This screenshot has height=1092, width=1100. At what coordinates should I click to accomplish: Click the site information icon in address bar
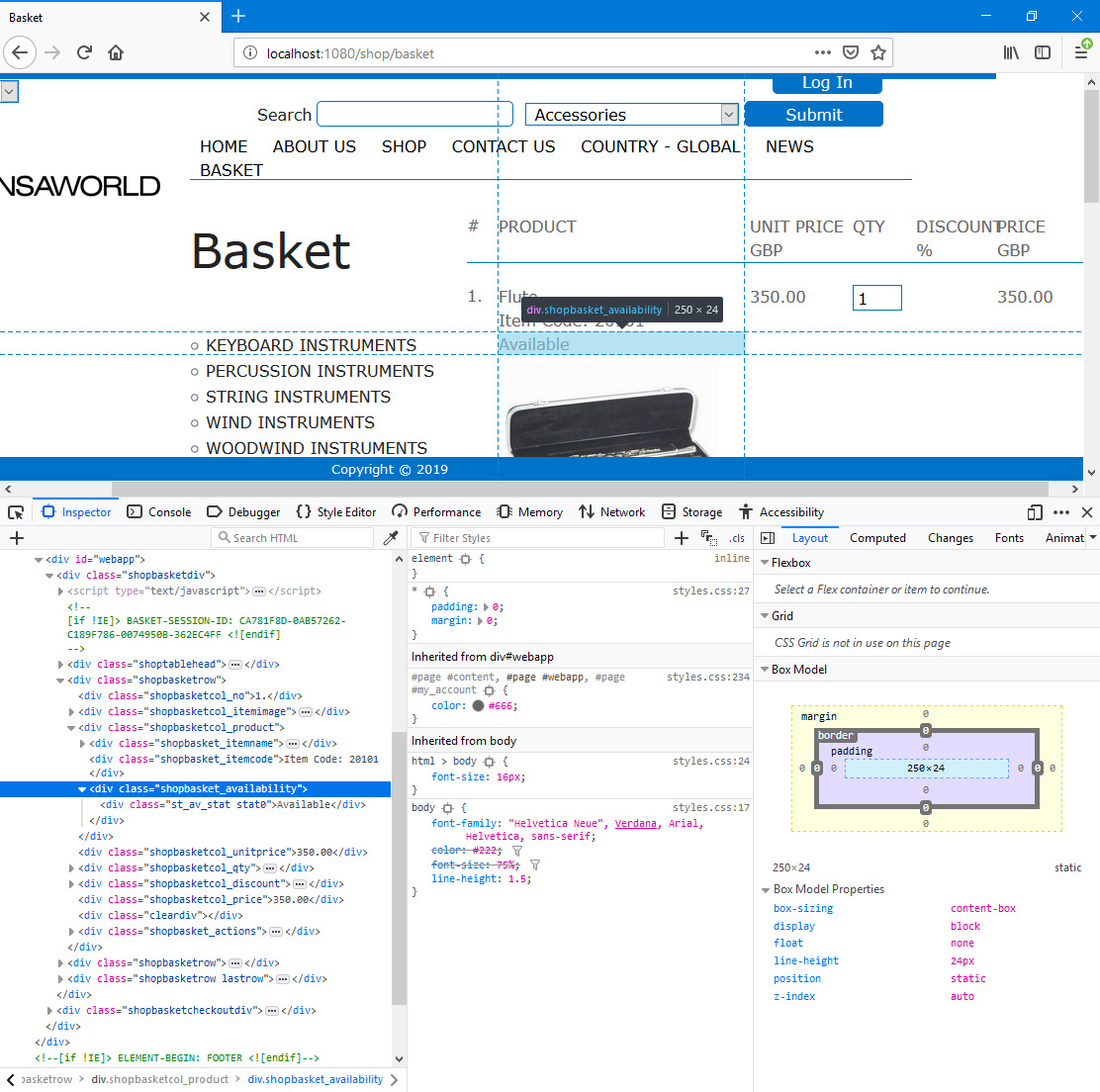pyautogui.click(x=249, y=53)
